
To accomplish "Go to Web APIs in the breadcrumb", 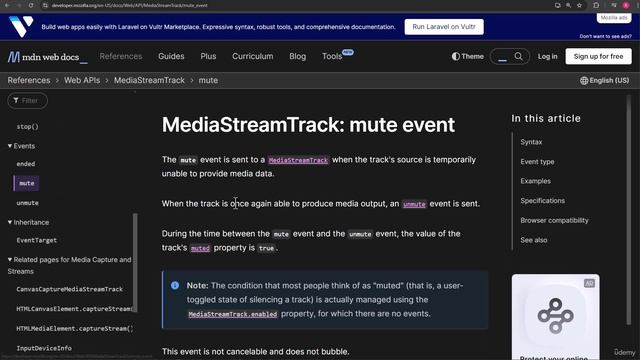I will click(82, 80).
